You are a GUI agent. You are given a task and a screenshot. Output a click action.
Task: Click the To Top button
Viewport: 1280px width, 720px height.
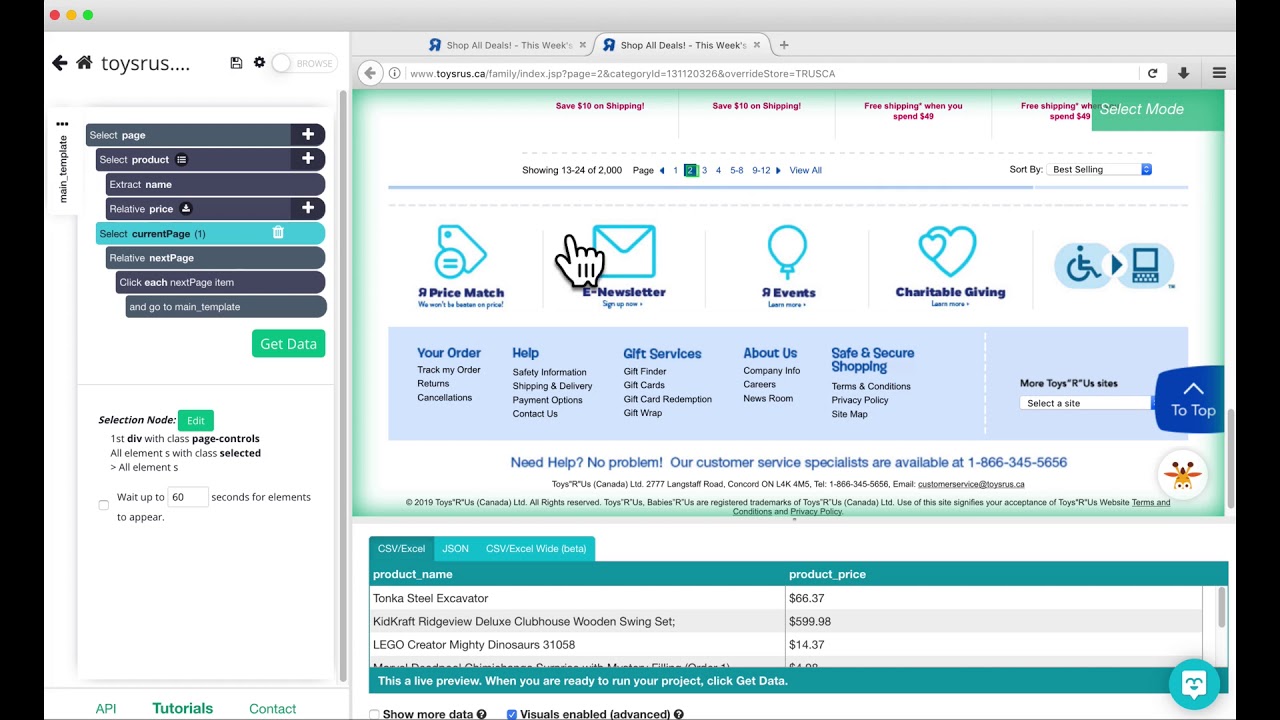point(1192,399)
